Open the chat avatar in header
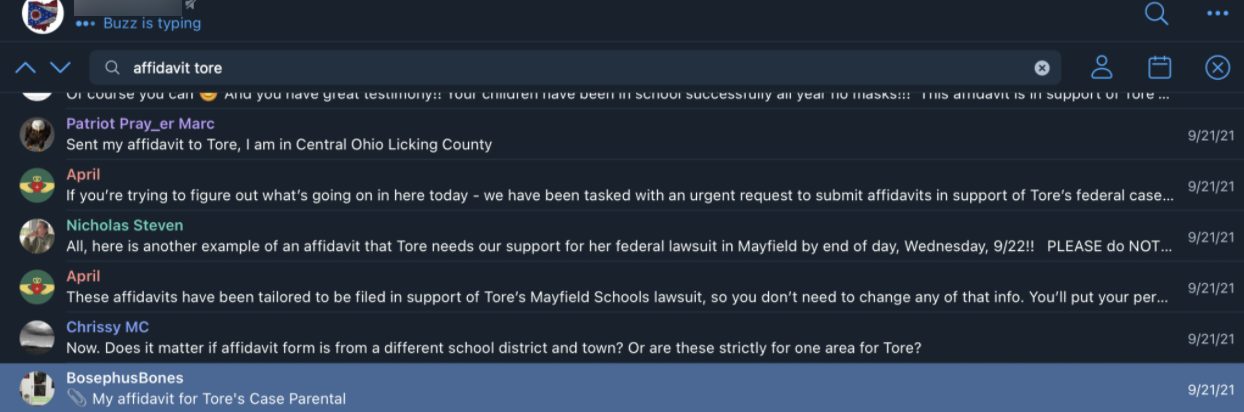Viewport: 1244px width, 412px height. (43, 14)
